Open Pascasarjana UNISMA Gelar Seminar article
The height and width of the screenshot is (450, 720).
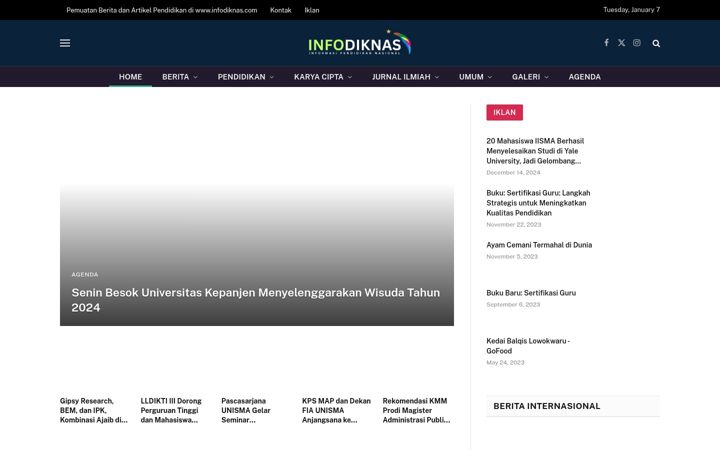246,411
